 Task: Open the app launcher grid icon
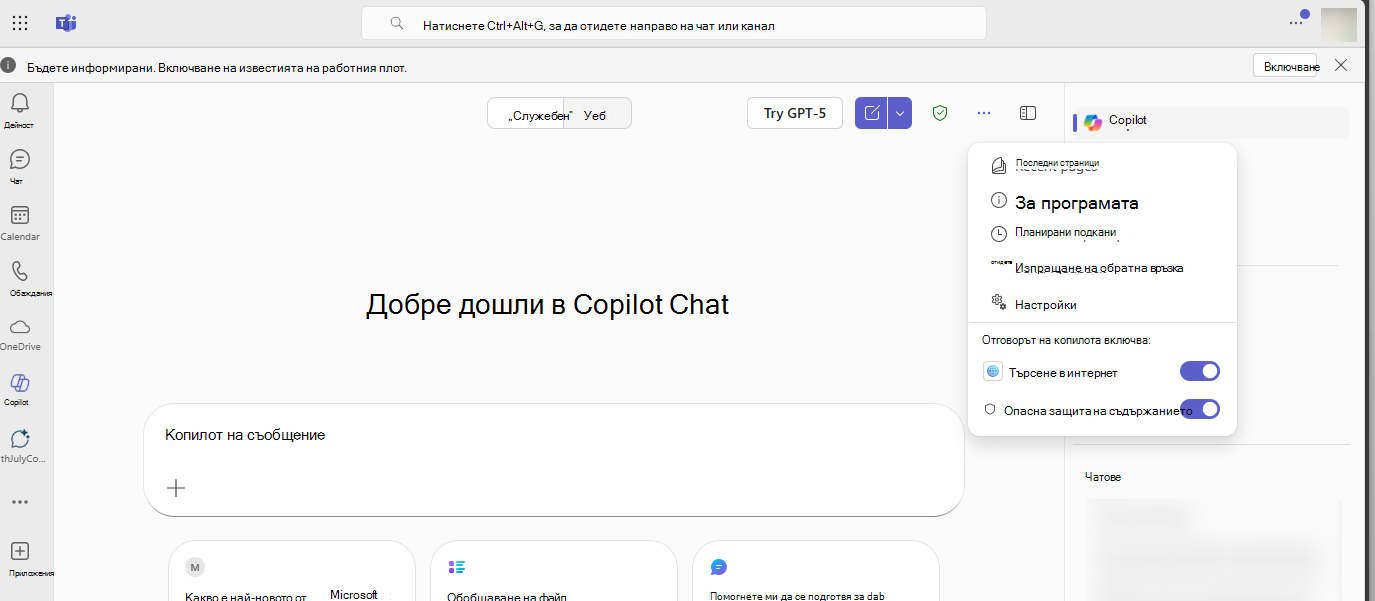(x=20, y=23)
